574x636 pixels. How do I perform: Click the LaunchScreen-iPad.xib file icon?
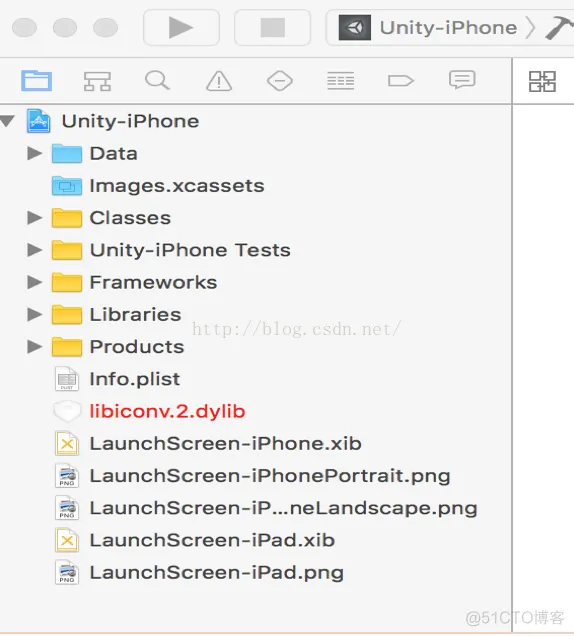[67, 540]
